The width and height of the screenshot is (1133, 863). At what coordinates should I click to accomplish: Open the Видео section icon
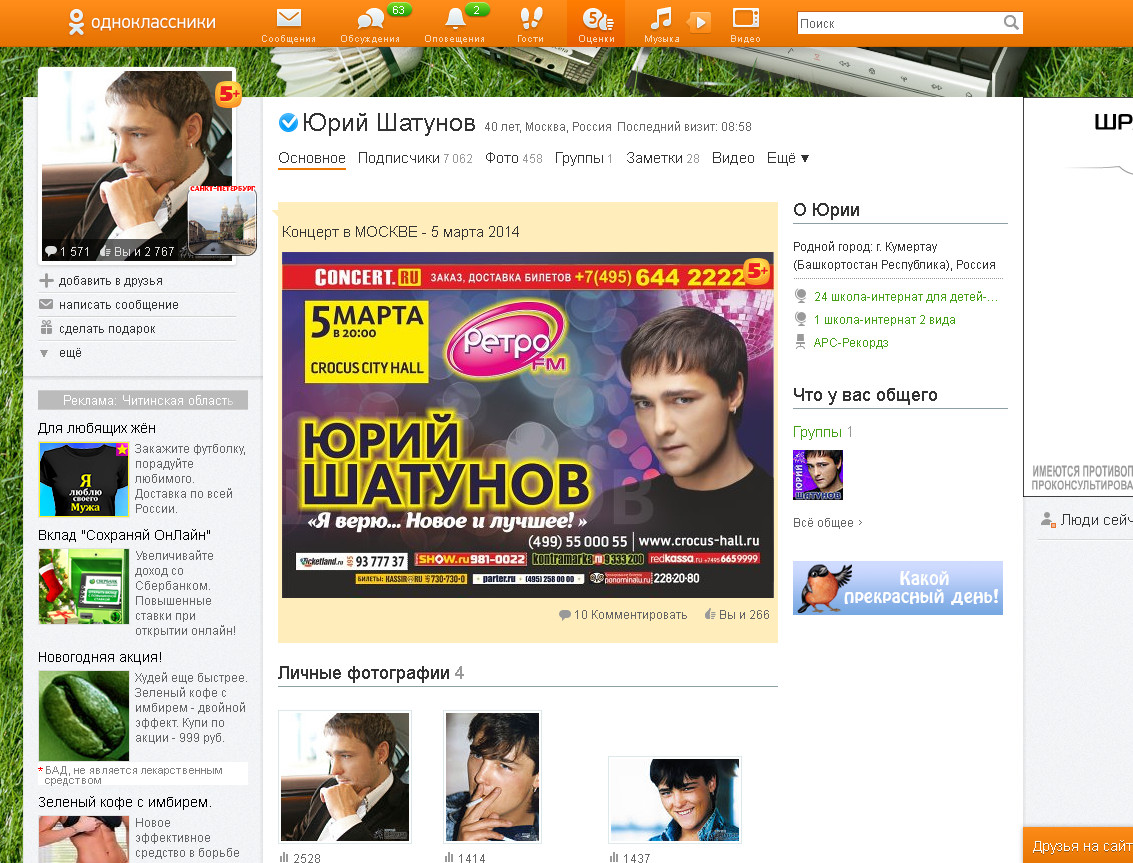pos(745,19)
